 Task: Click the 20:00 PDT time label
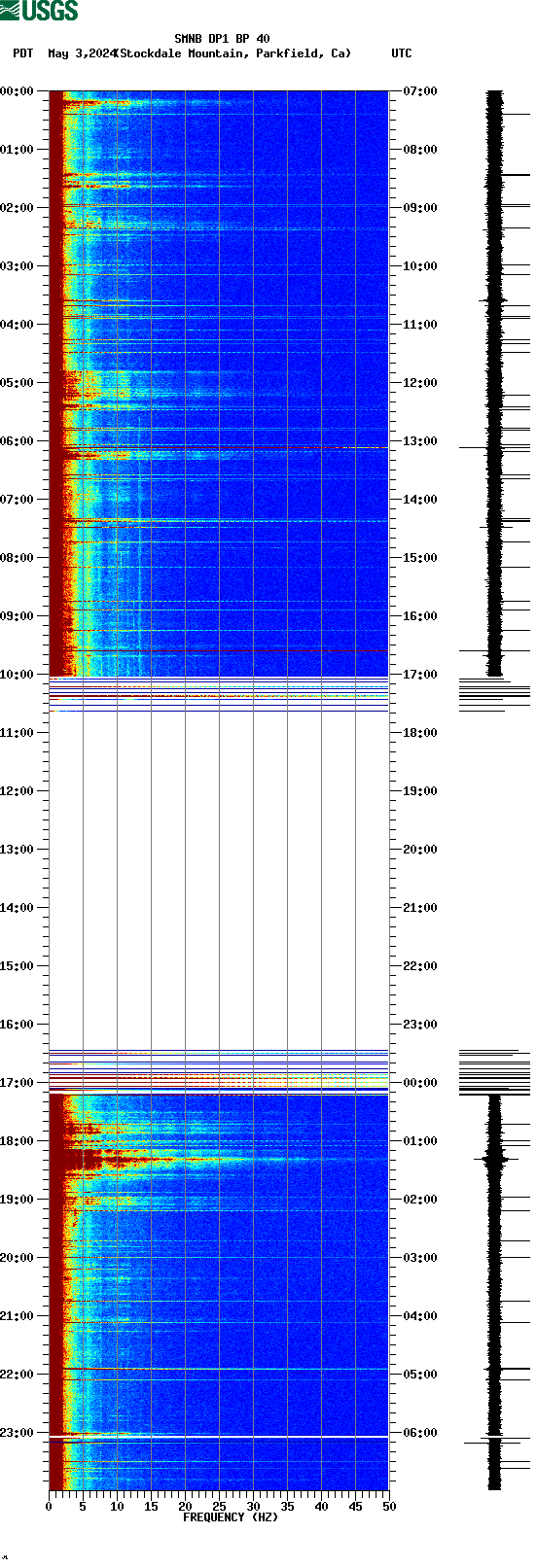tap(17, 1258)
